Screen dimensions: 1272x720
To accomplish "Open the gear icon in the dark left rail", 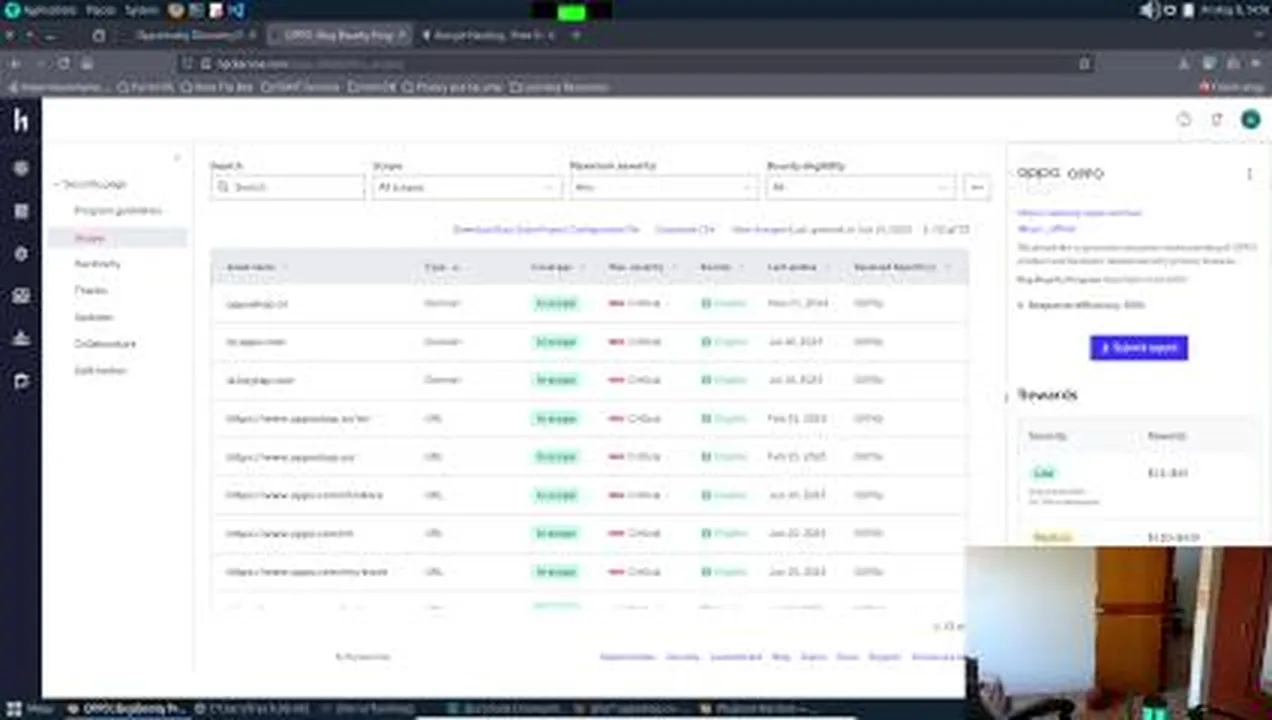I will click(21, 254).
